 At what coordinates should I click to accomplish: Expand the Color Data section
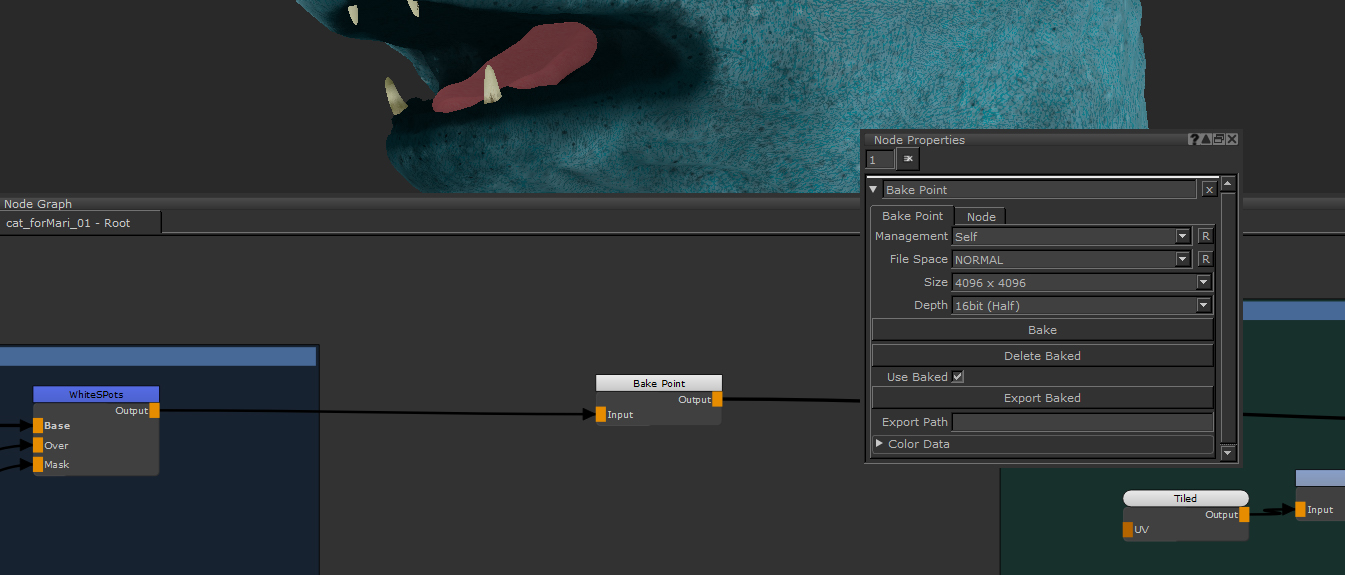tap(880, 444)
